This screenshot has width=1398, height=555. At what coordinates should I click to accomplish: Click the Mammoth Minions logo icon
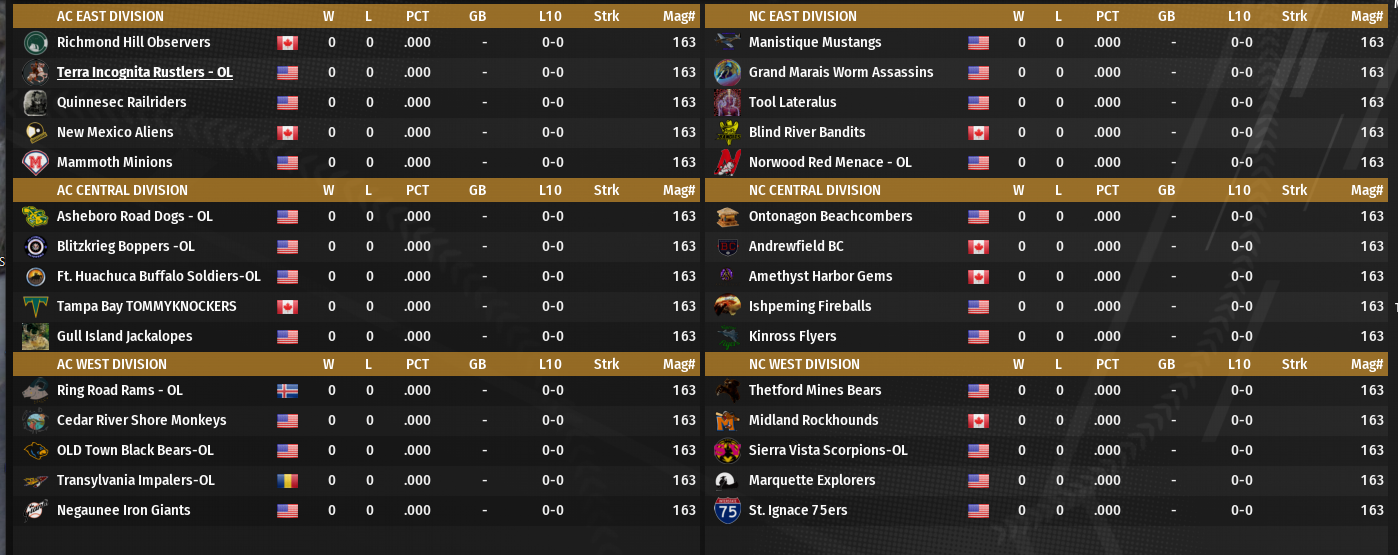click(35, 162)
